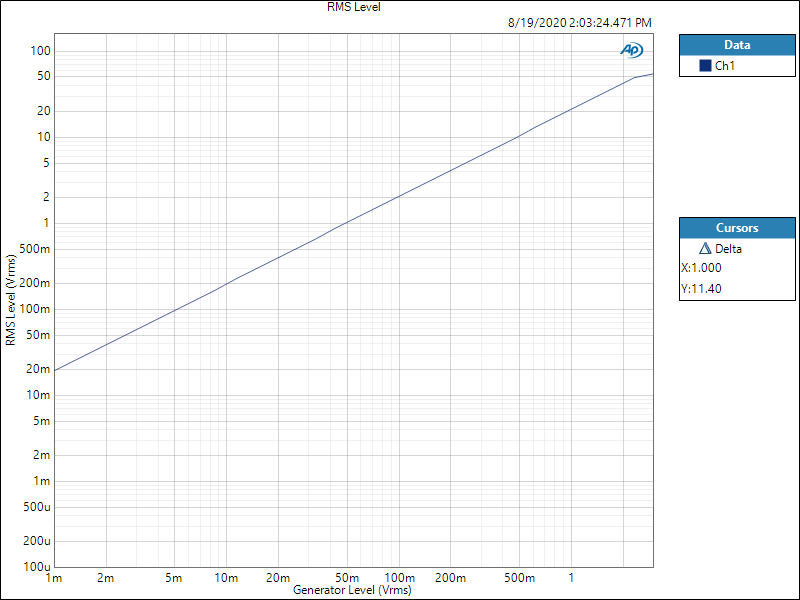Click the Data legend header
The width and height of the screenshot is (800, 600).
(737, 45)
